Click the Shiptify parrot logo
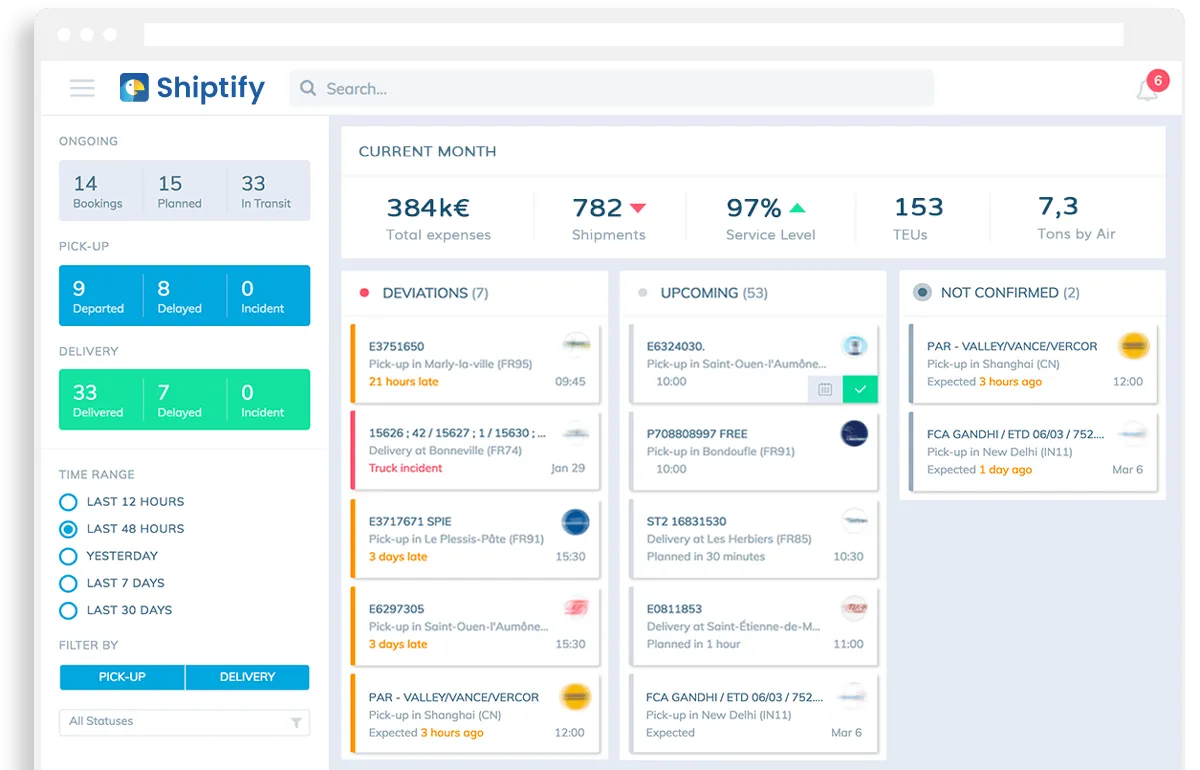 pyautogui.click(x=134, y=88)
